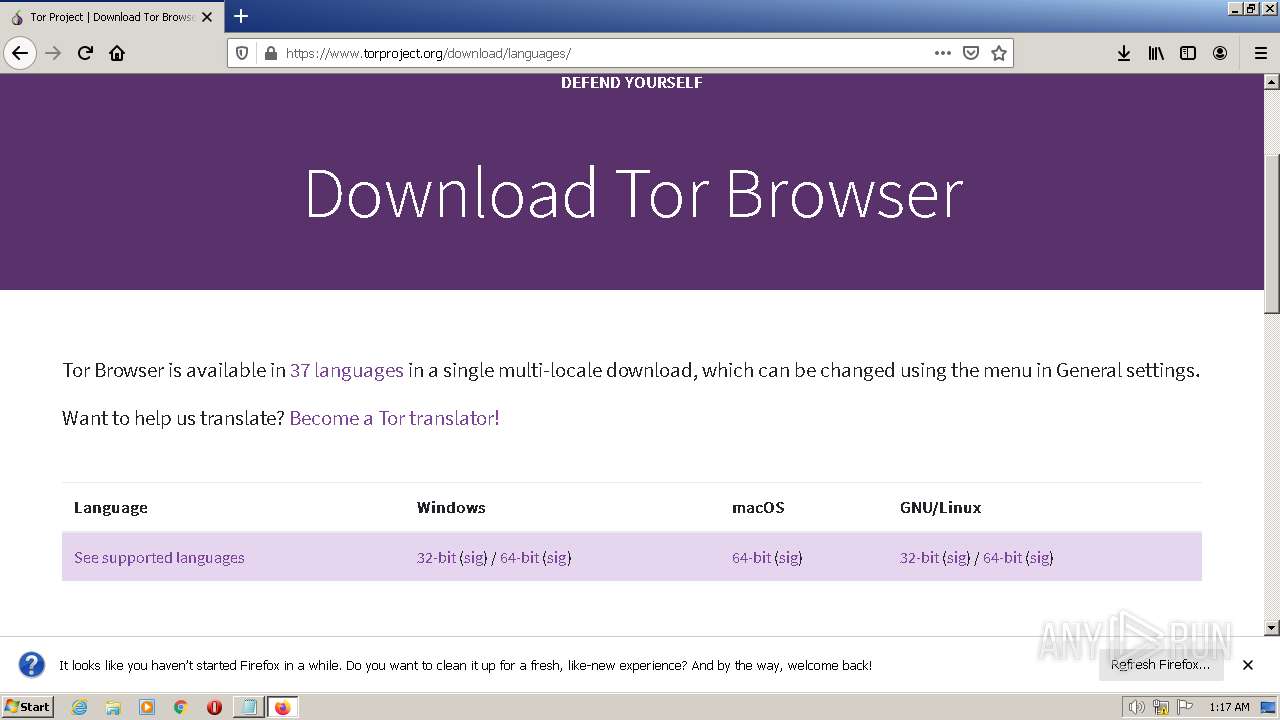Click the system clock 1:17 AM
The image size is (1280, 720).
(x=1229, y=707)
